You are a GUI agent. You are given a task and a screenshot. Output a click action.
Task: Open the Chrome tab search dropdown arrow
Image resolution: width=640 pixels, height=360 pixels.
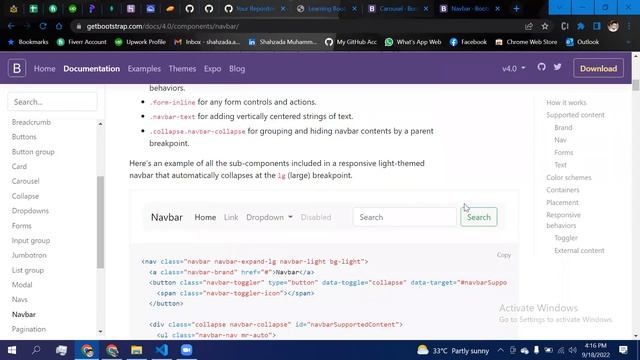pos(559,7)
